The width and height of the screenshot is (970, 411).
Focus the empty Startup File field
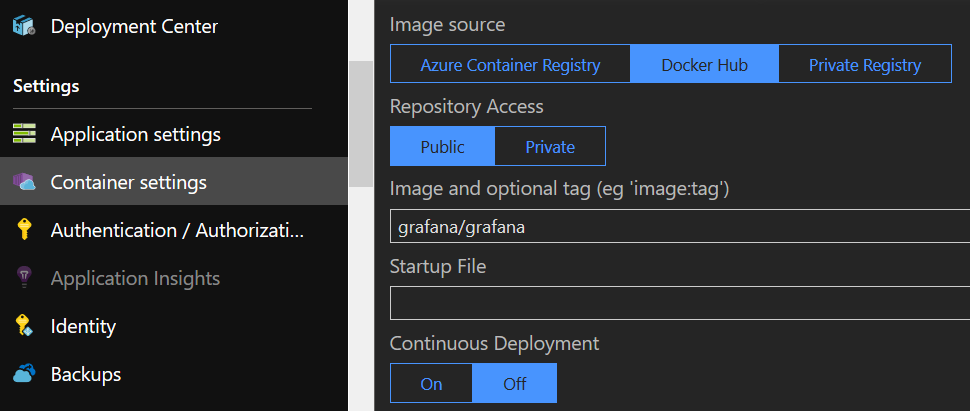click(680, 303)
